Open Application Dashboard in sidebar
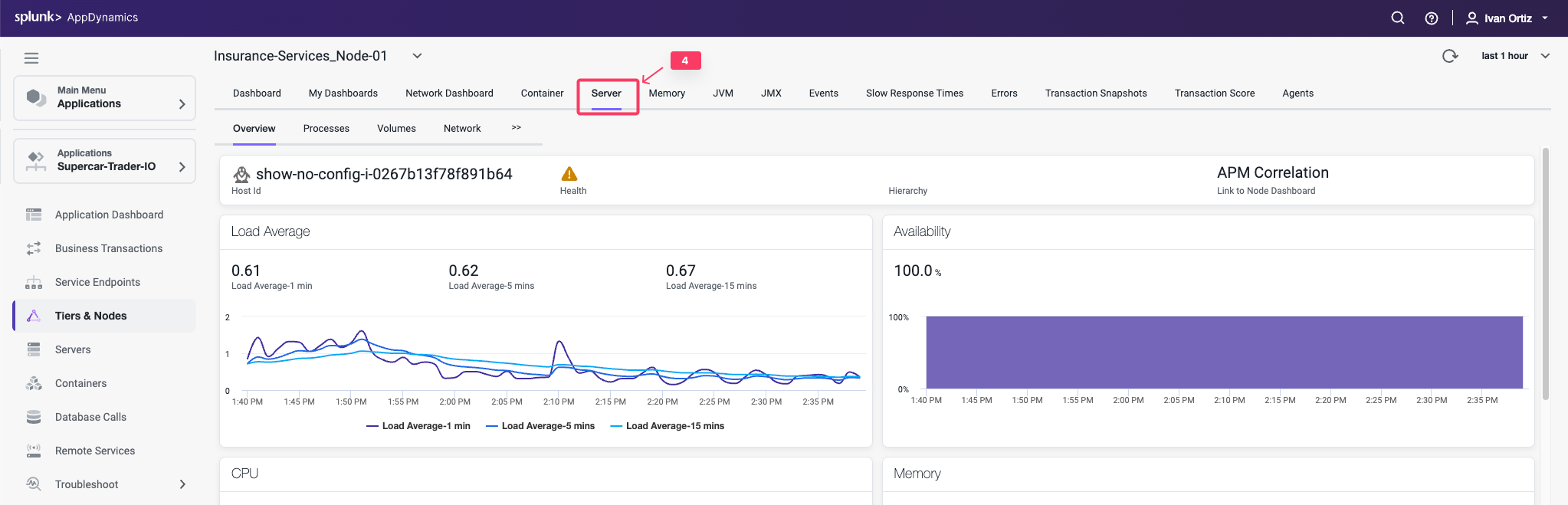 pyautogui.click(x=109, y=215)
